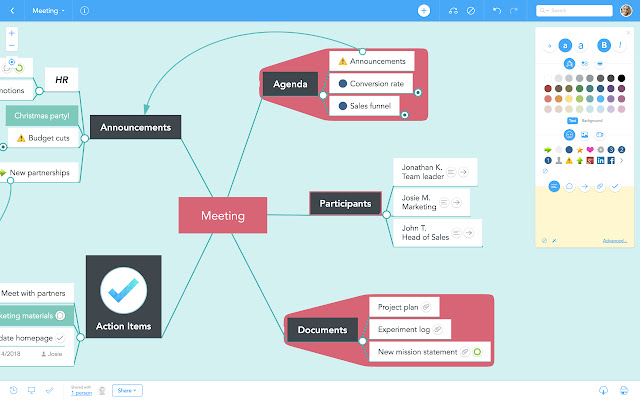Pick the light yellow color swatch
This screenshot has width=640, height=400.
tap(569, 99)
